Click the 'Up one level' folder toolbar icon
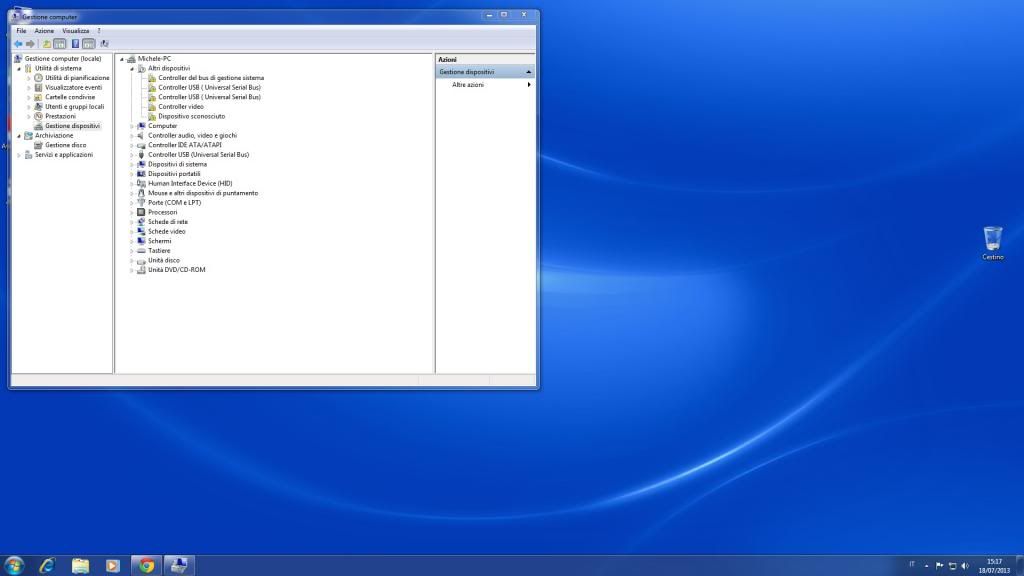Screen dimensions: 1024x576 click(46, 44)
